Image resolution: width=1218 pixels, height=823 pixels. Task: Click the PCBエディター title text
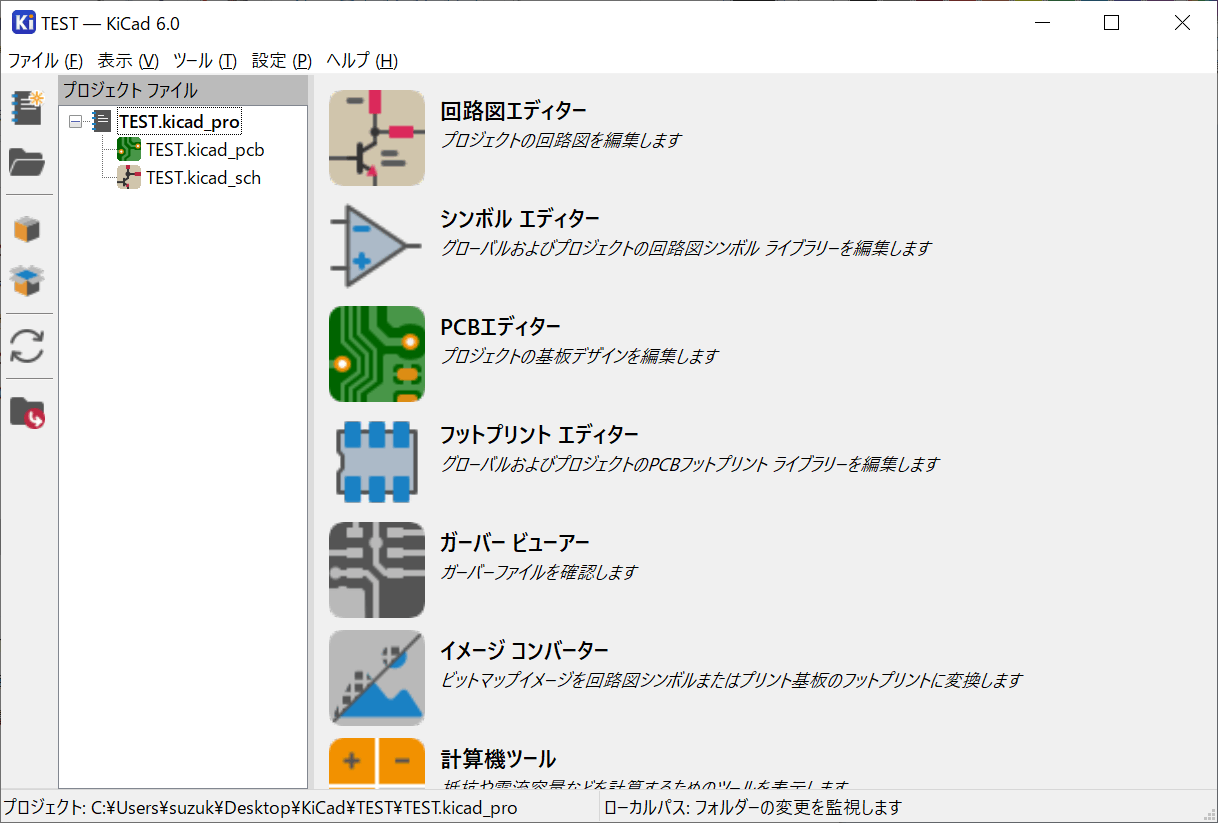pyautogui.click(x=501, y=327)
